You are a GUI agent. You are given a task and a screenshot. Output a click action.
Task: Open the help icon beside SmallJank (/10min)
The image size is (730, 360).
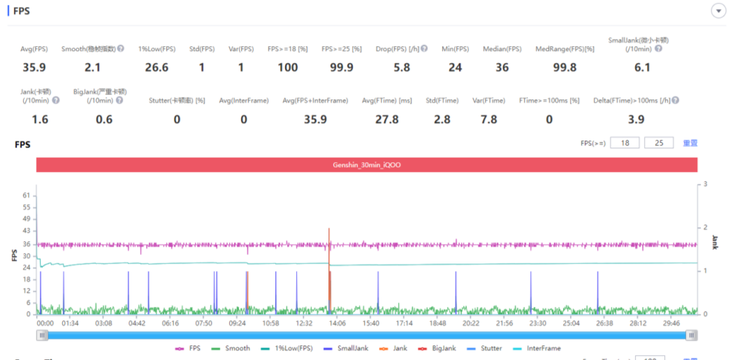pyautogui.click(x=658, y=48)
